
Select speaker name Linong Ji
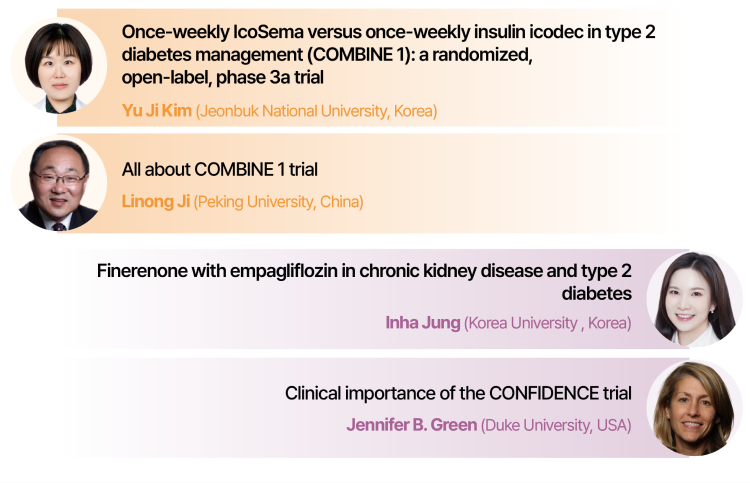155,201
